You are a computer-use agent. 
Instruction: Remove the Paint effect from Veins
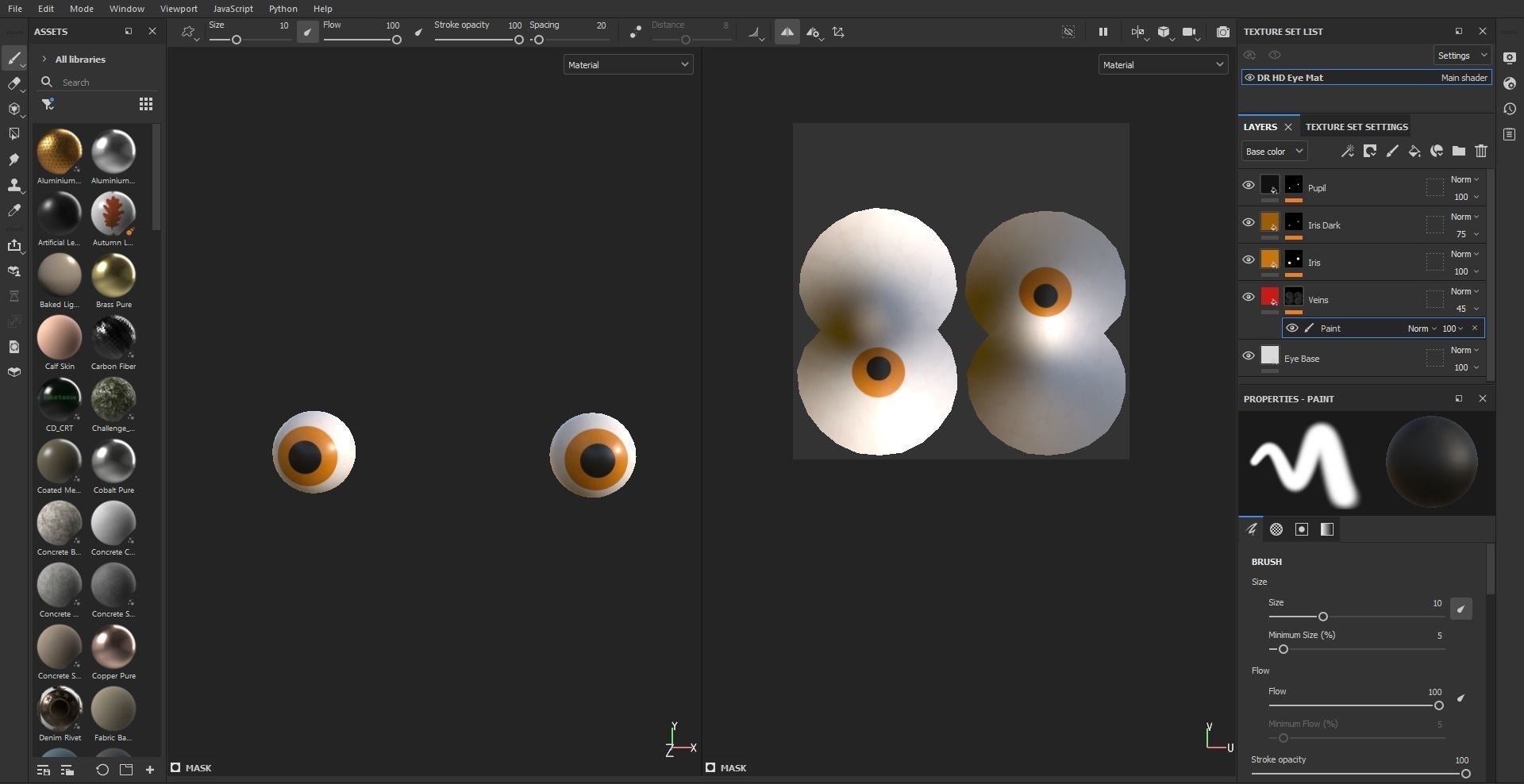(x=1475, y=329)
